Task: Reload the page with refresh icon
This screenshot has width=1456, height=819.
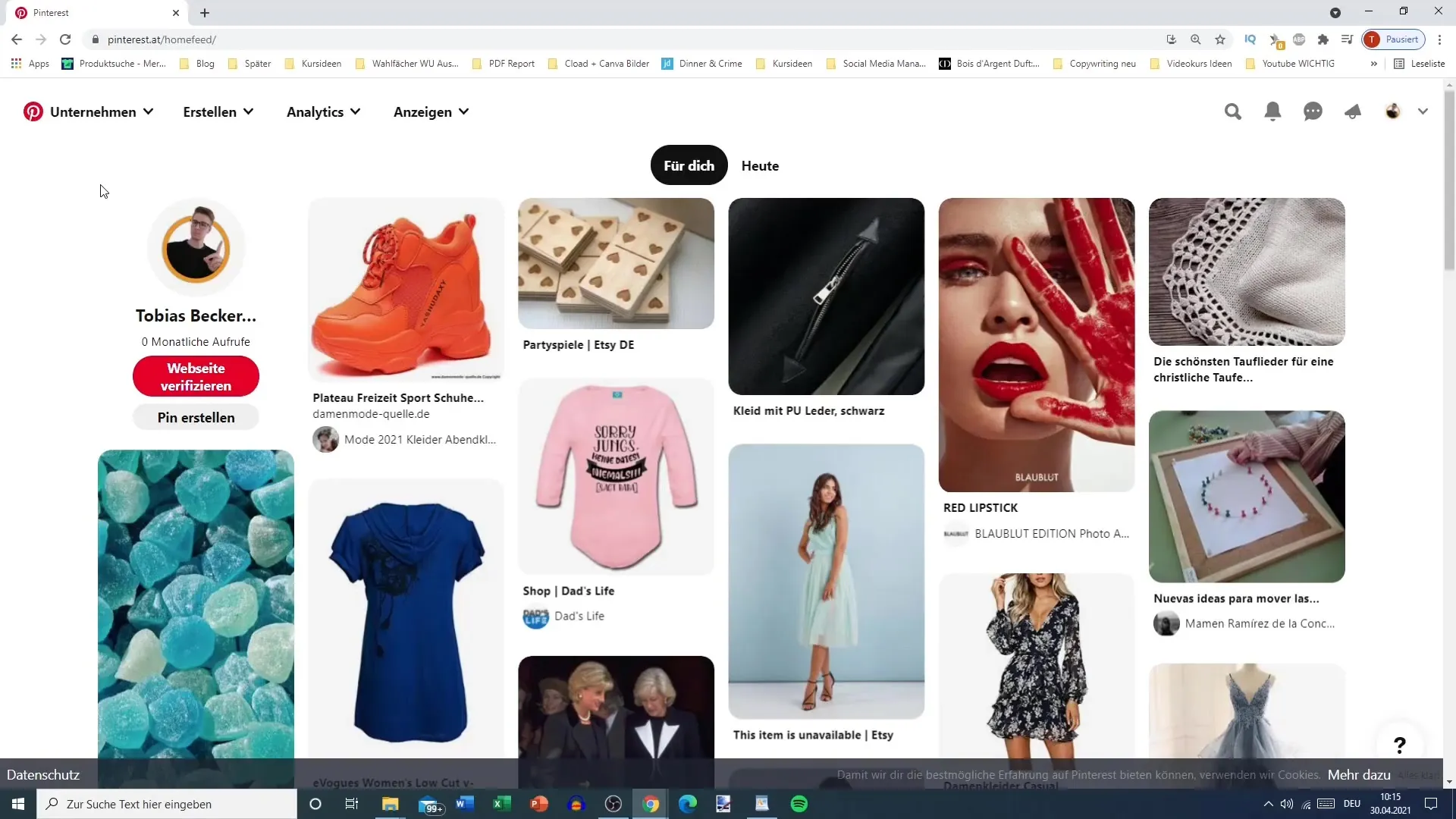Action: tap(65, 39)
